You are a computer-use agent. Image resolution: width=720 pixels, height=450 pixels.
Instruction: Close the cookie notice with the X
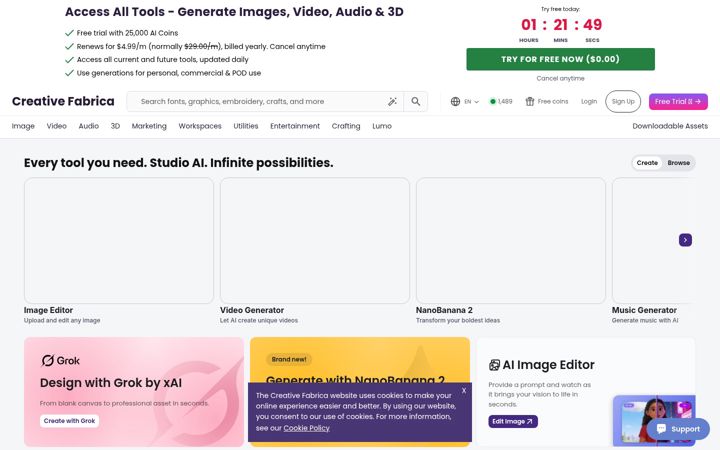tap(464, 391)
